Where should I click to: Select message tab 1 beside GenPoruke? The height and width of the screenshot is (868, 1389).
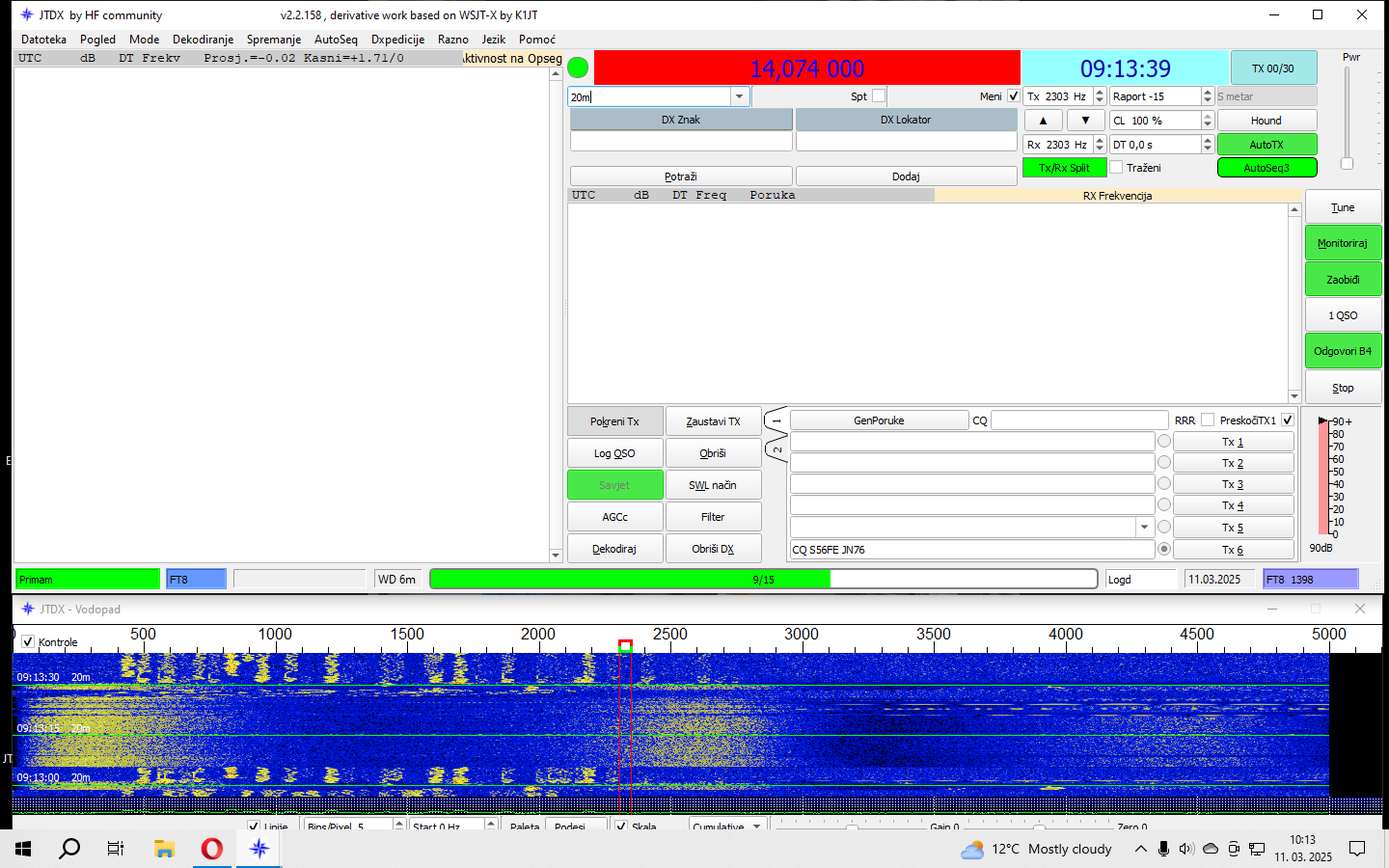coord(776,420)
